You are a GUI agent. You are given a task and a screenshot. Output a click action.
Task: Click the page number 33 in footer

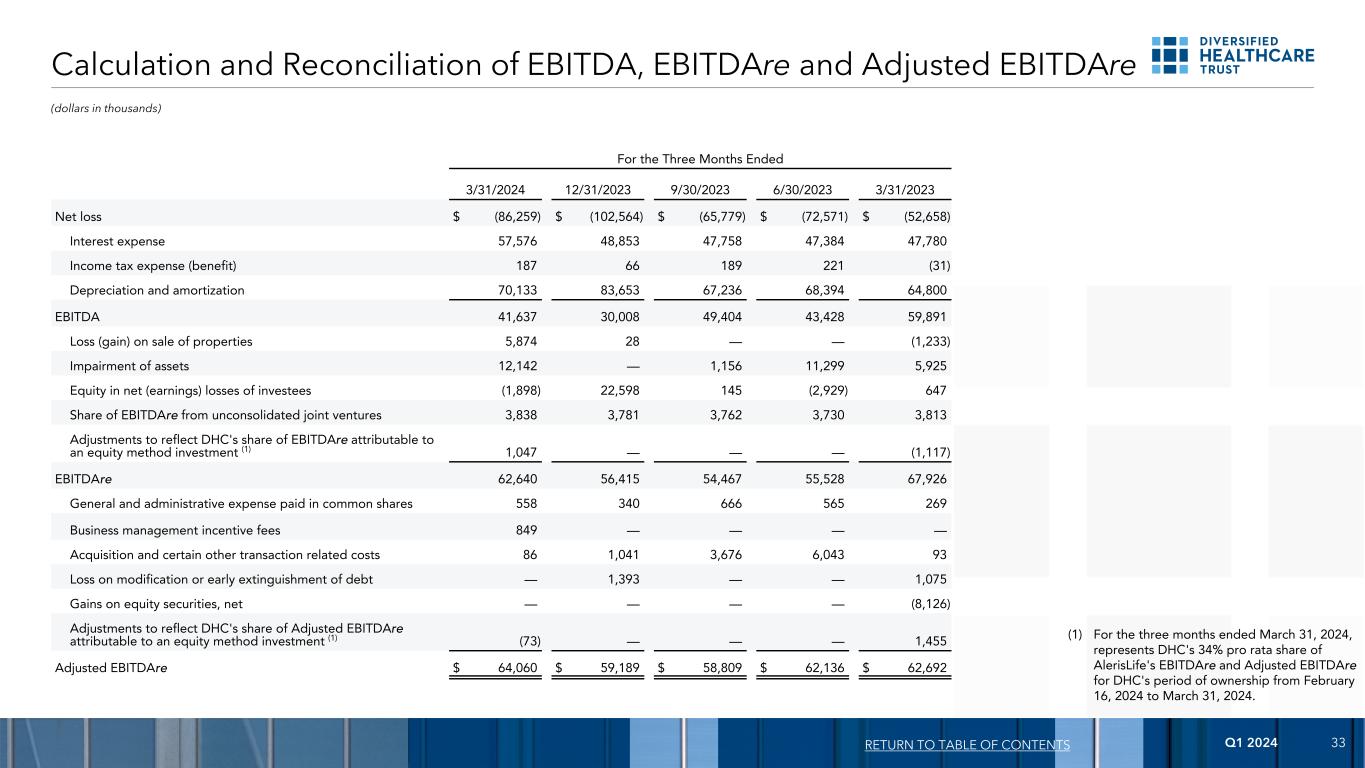click(x=1339, y=743)
